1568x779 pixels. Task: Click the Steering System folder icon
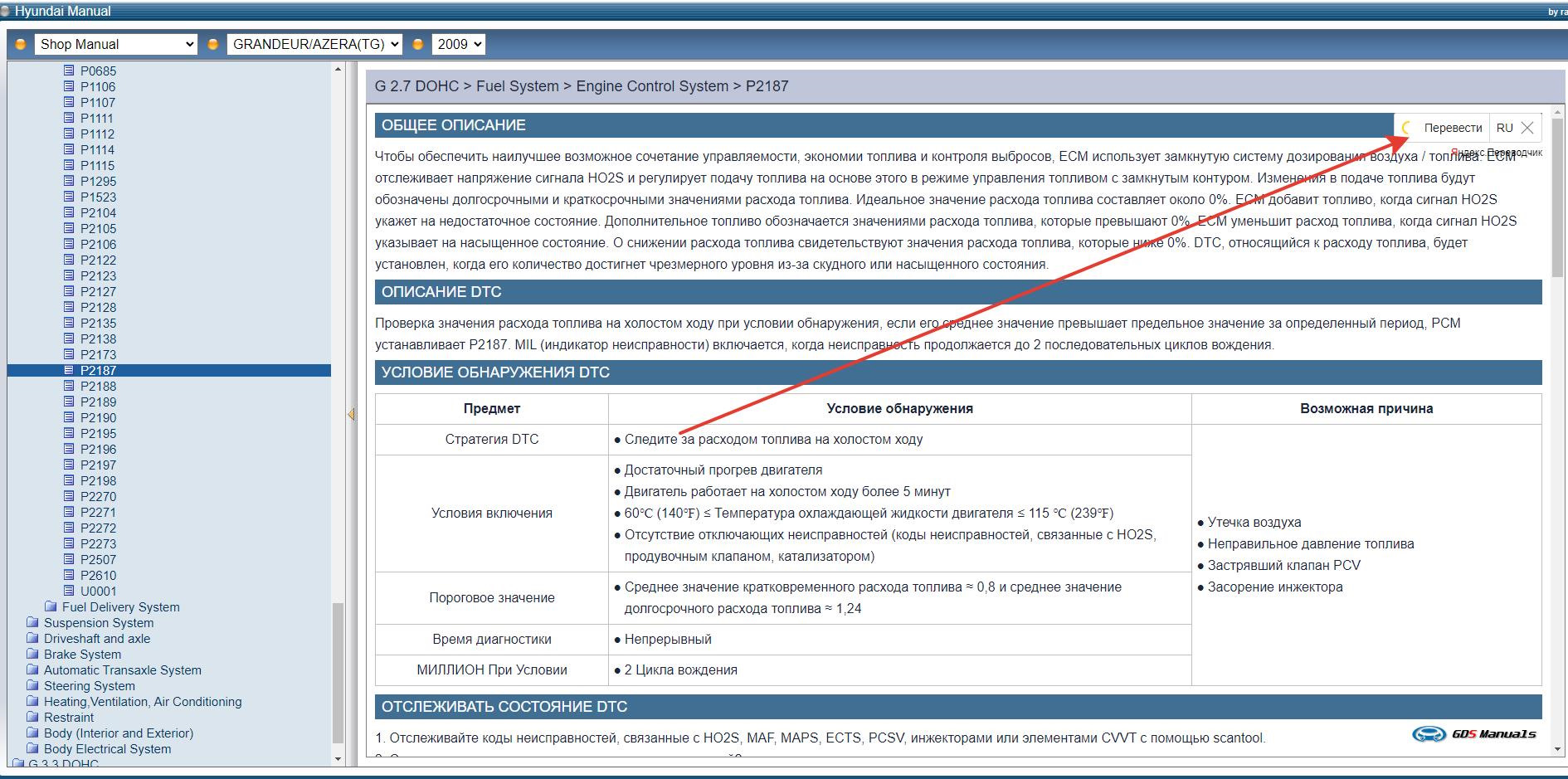point(32,685)
